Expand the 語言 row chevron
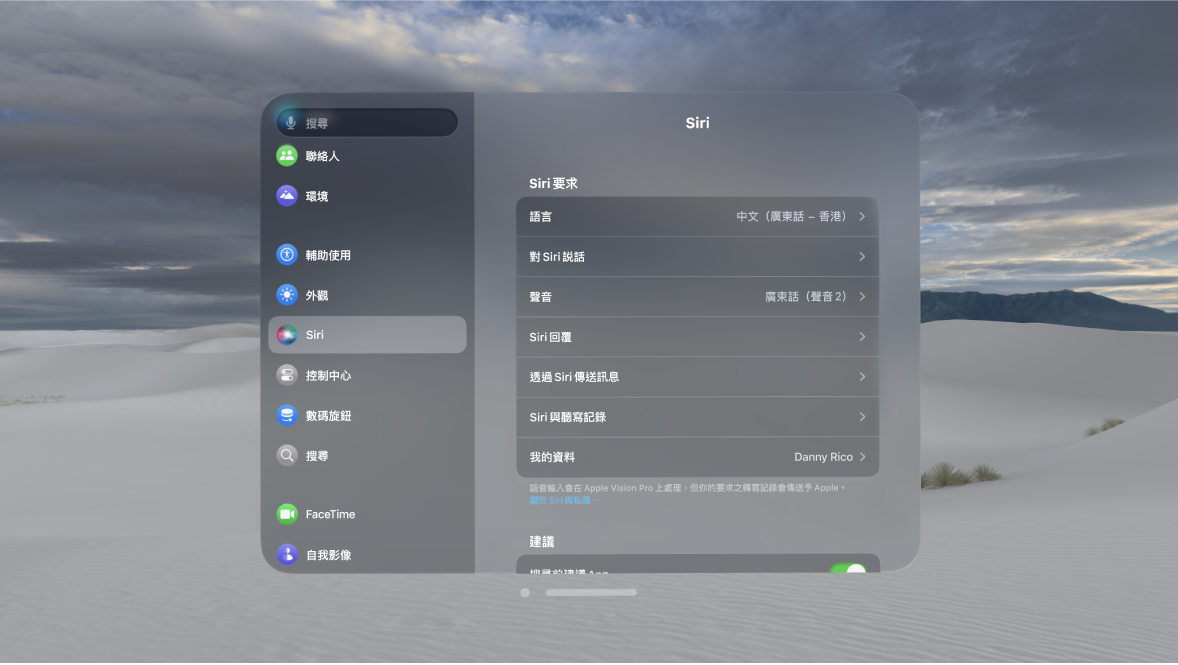 [x=862, y=216]
